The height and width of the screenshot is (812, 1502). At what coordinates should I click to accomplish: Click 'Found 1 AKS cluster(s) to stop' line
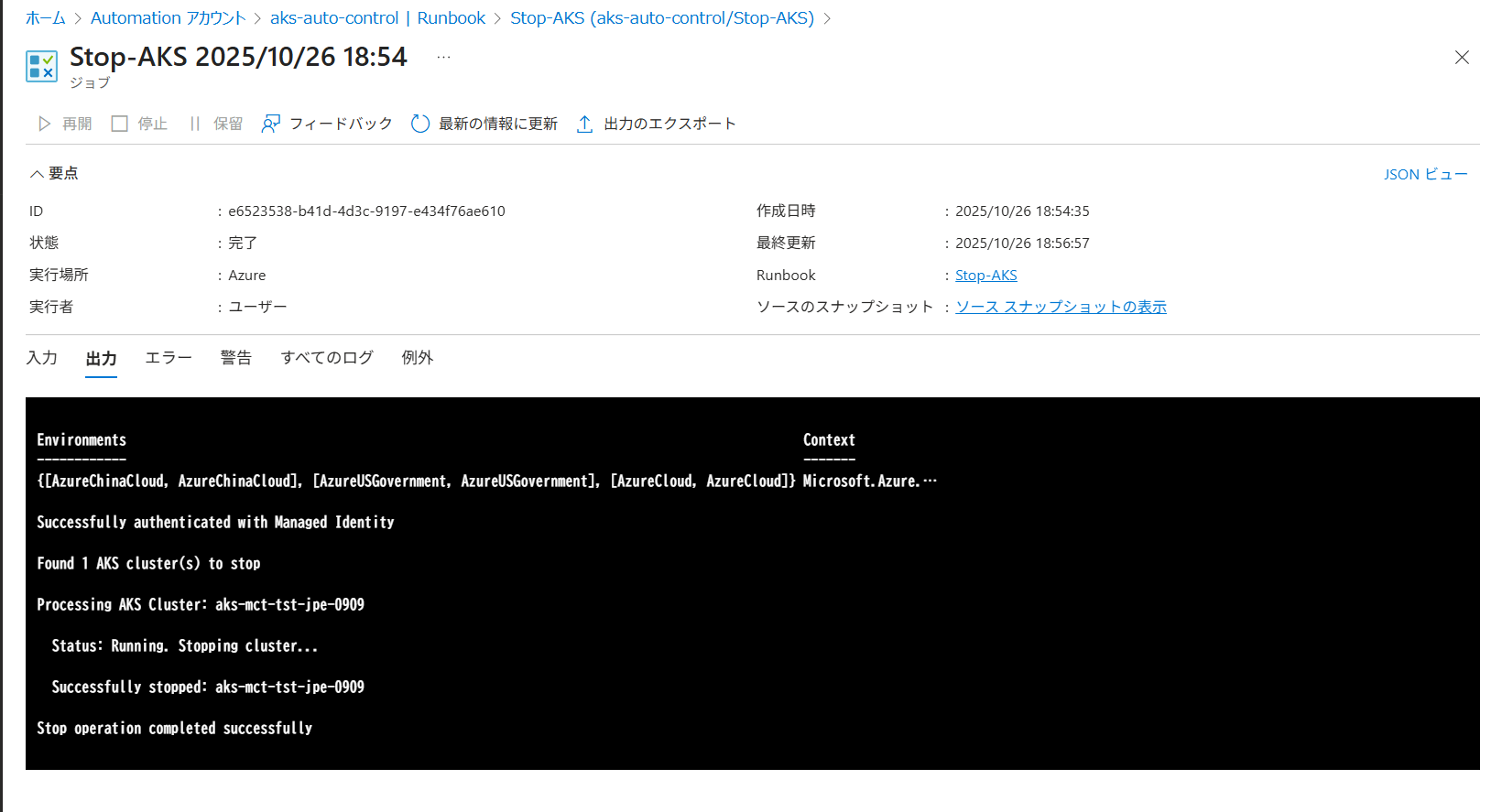(x=148, y=563)
